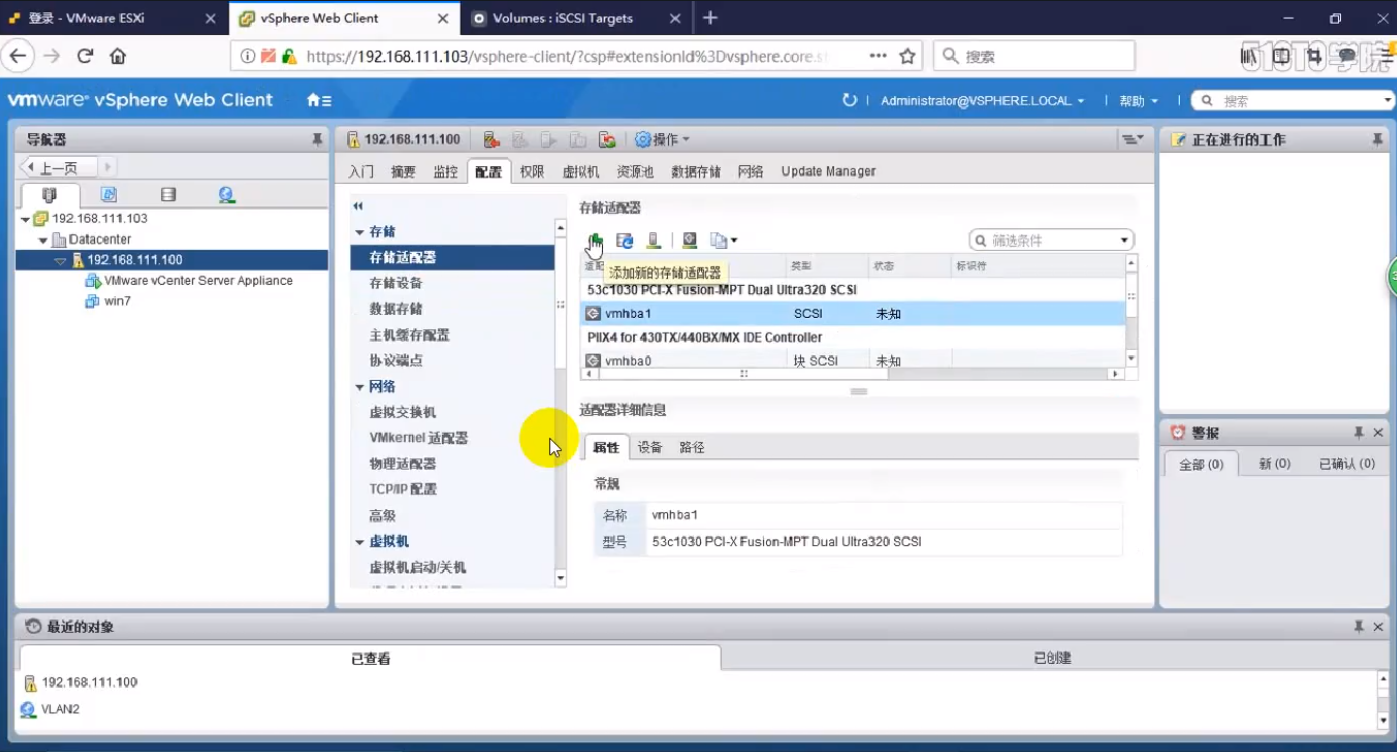This screenshot has height=752, width=1397.
Task: Open the filter options dropdown arrow in 筛选条件
Action: (1124, 240)
